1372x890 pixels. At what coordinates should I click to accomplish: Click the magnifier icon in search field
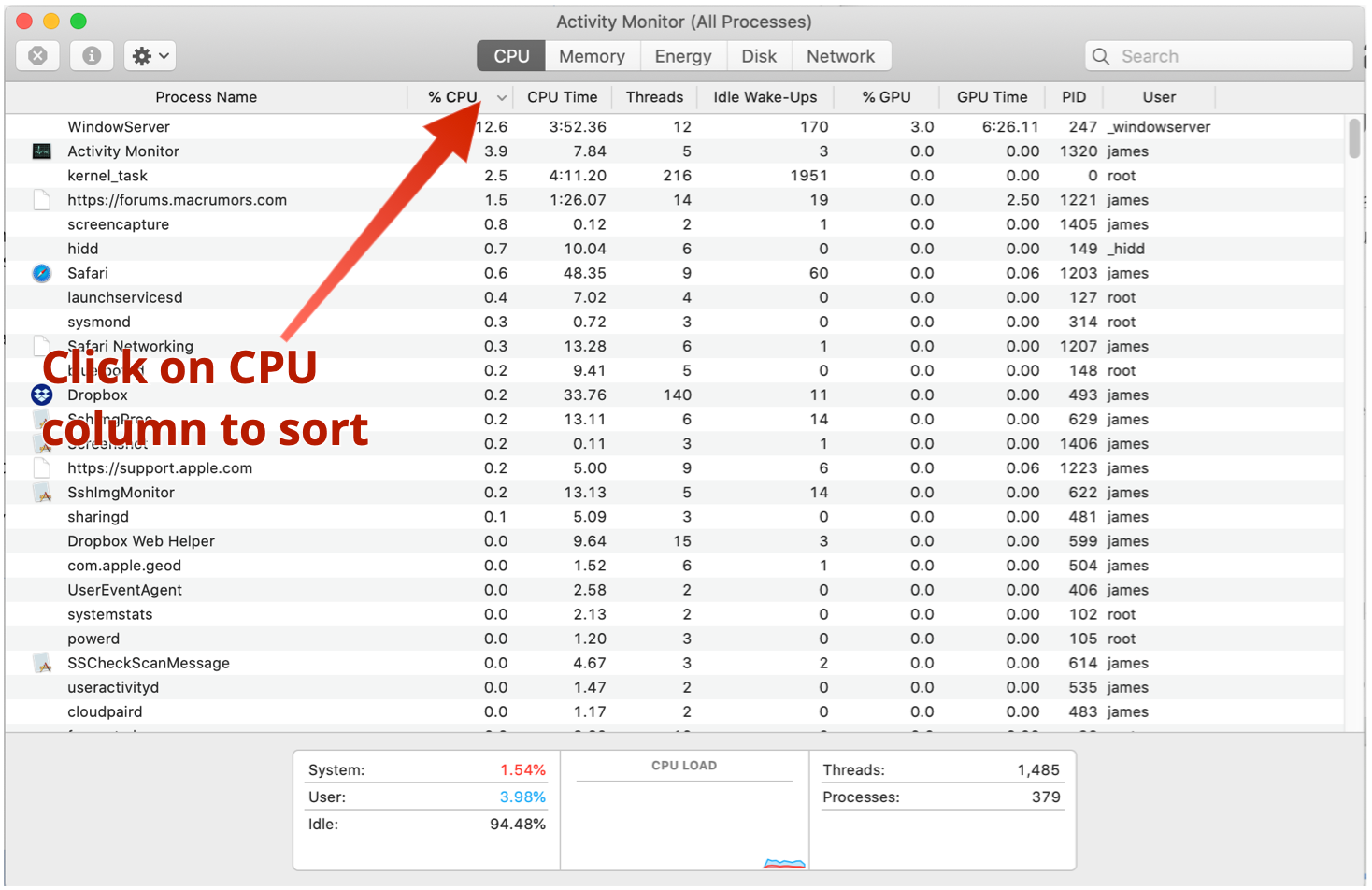coord(1101,56)
